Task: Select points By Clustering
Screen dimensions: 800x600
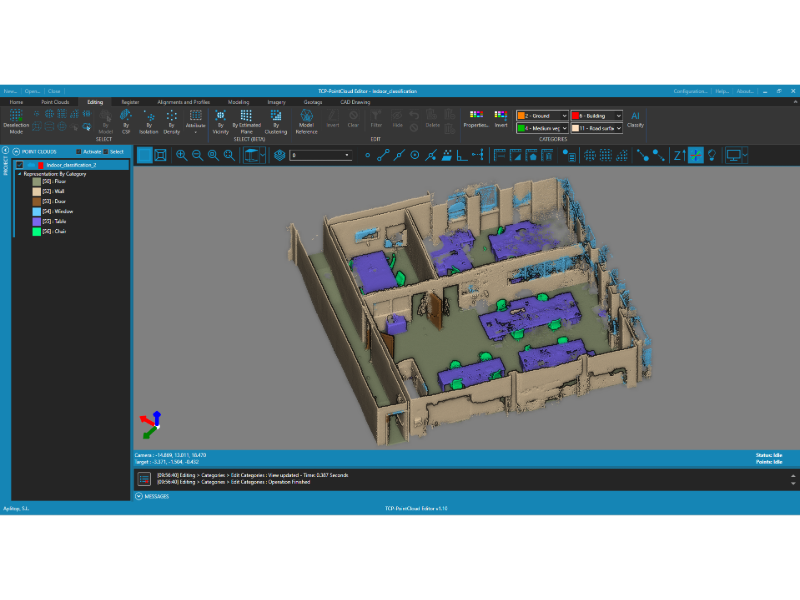Action: [x=276, y=121]
